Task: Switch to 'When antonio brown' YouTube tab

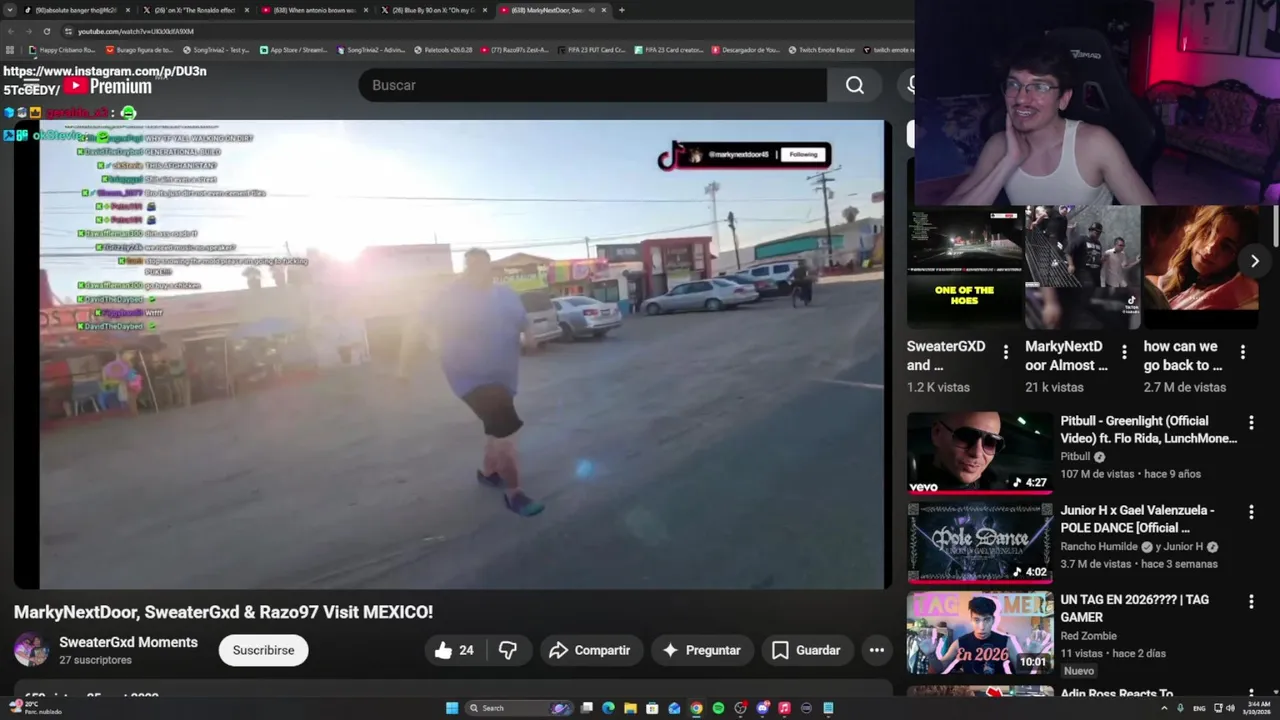Action: coord(314,10)
